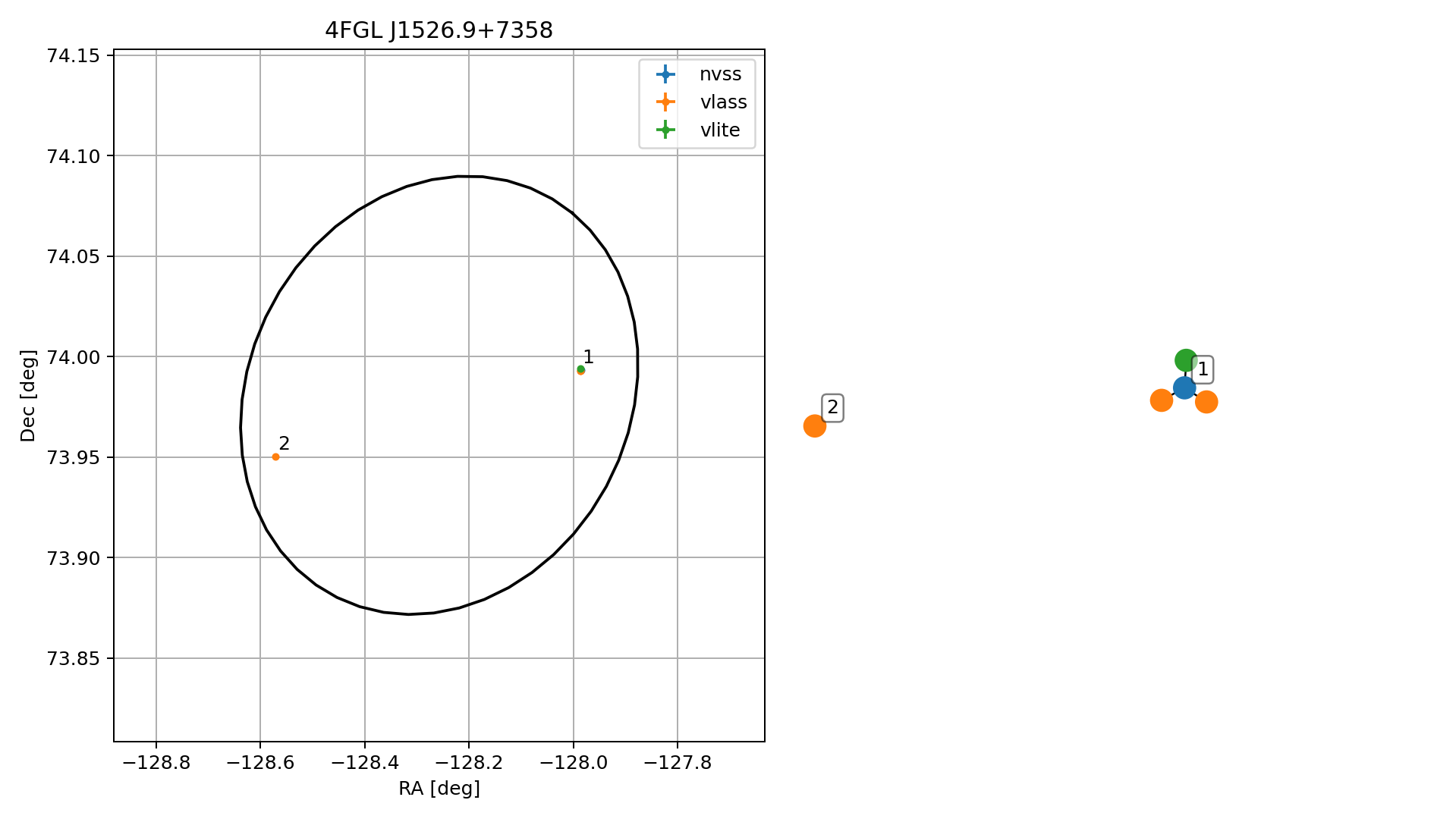Click the Dec [deg] axis label
This screenshot has height=819, width=1456.
click(28, 396)
